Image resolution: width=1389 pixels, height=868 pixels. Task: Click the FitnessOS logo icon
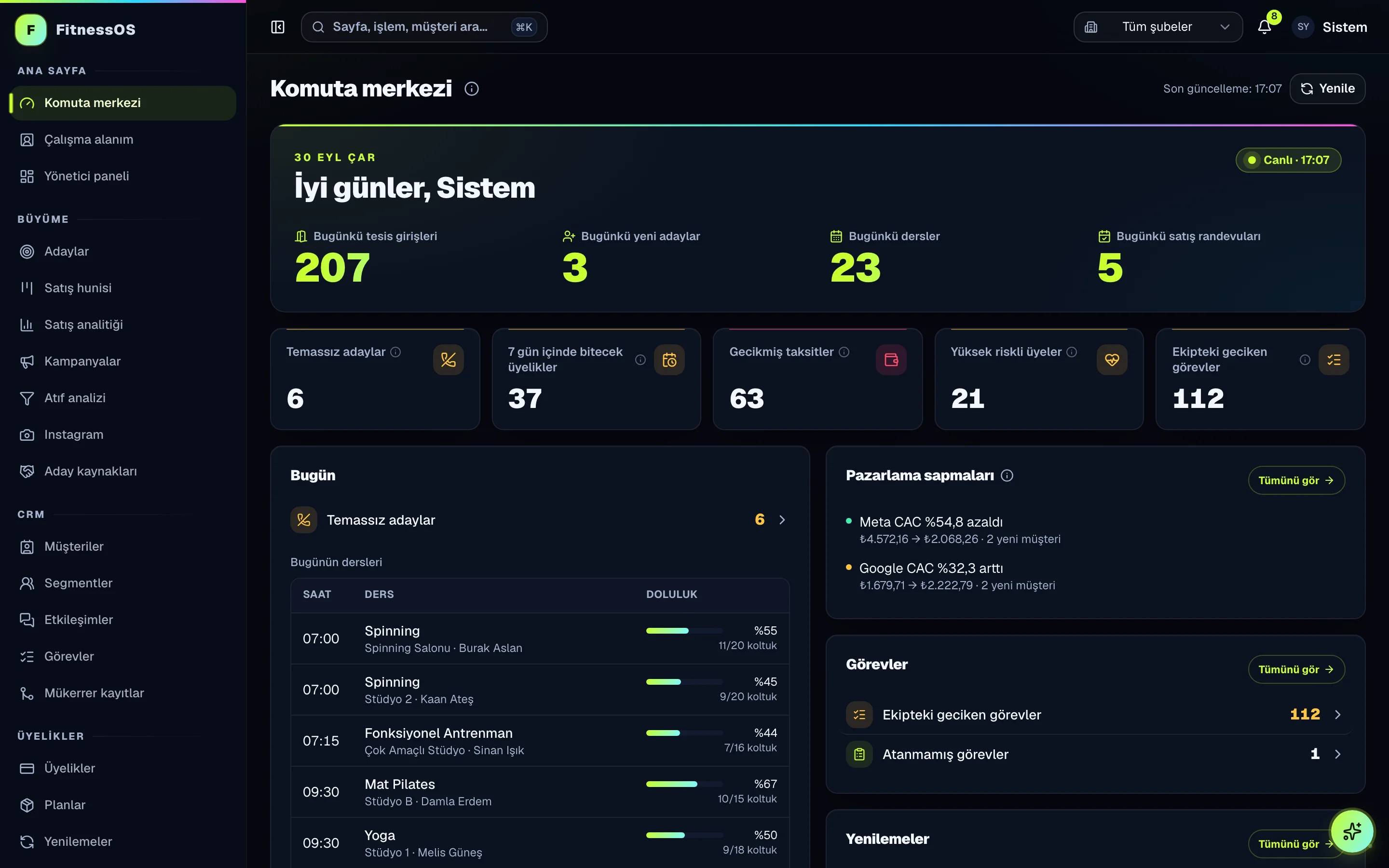30,30
